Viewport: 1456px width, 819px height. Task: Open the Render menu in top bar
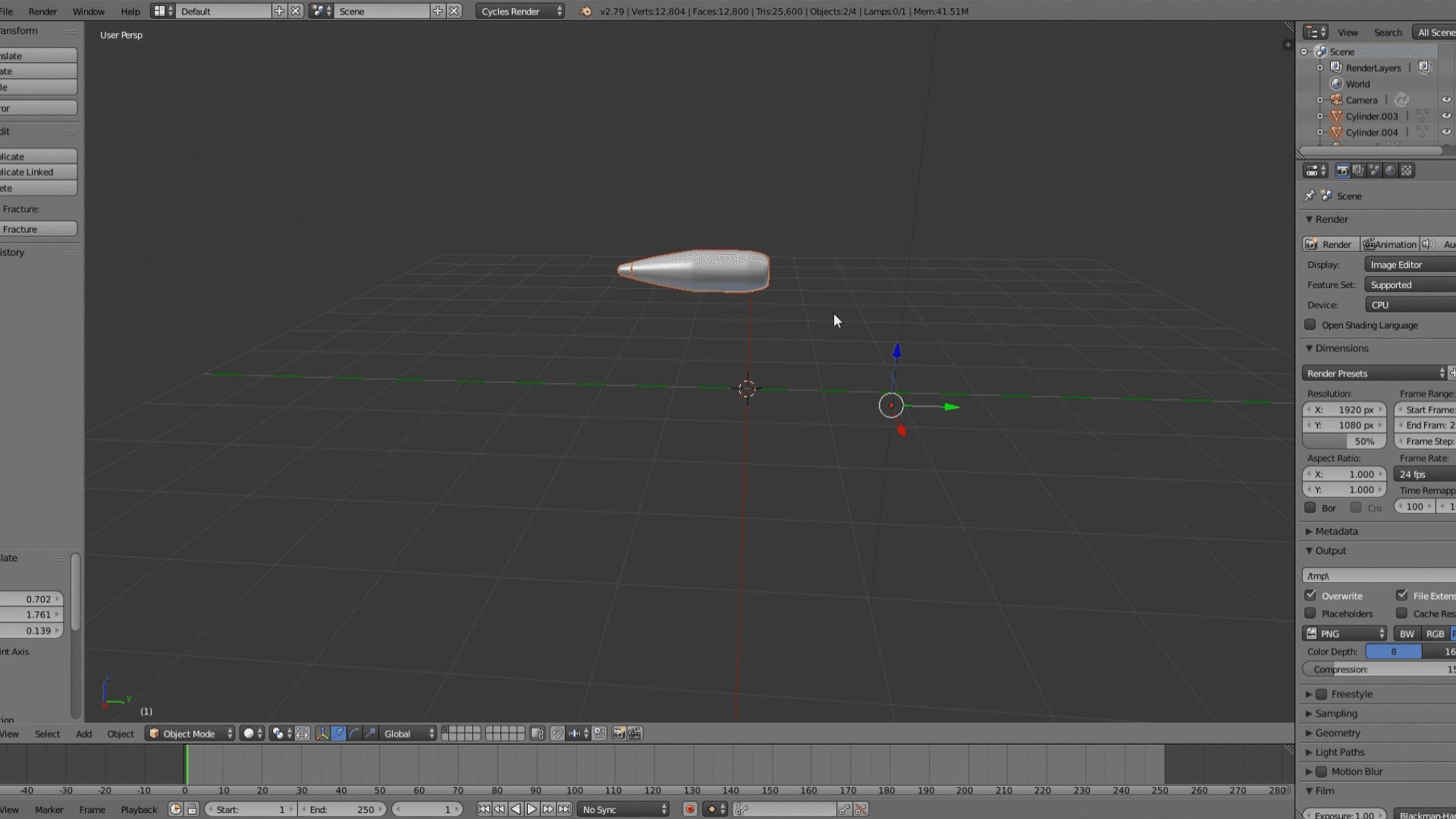coord(42,11)
